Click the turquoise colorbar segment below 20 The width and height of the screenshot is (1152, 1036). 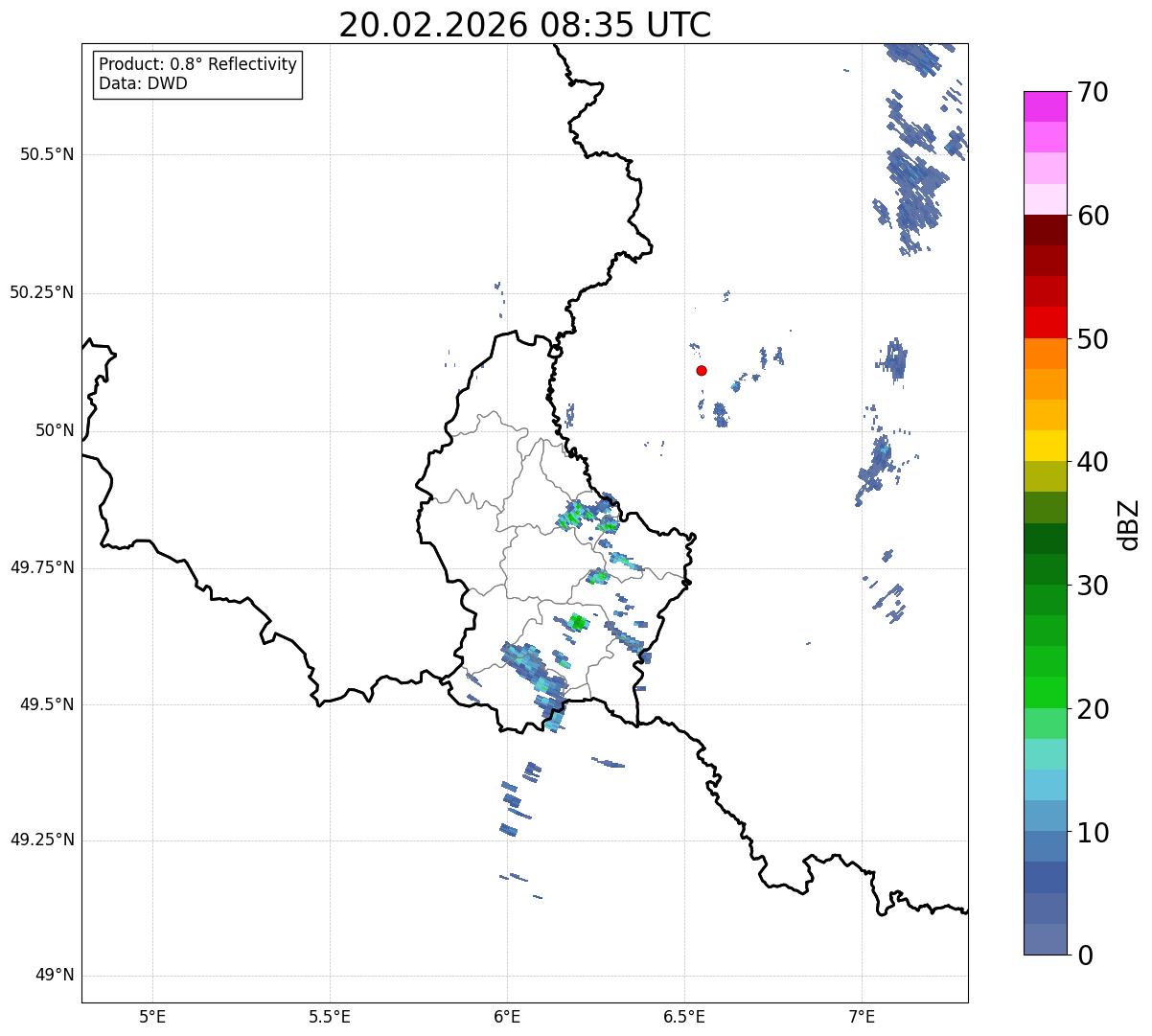(1045, 754)
